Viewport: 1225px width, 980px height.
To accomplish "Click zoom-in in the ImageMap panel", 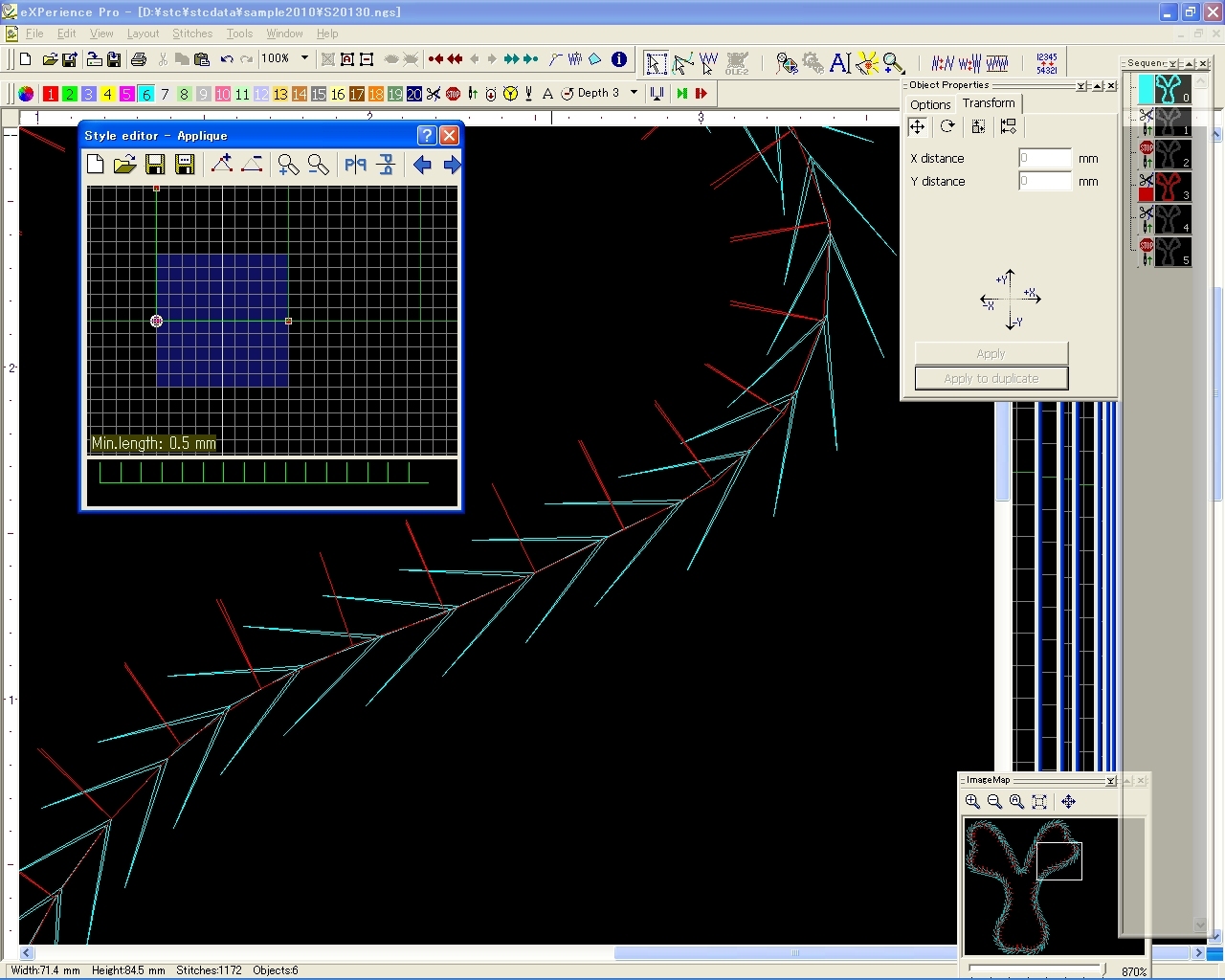I will (973, 802).
